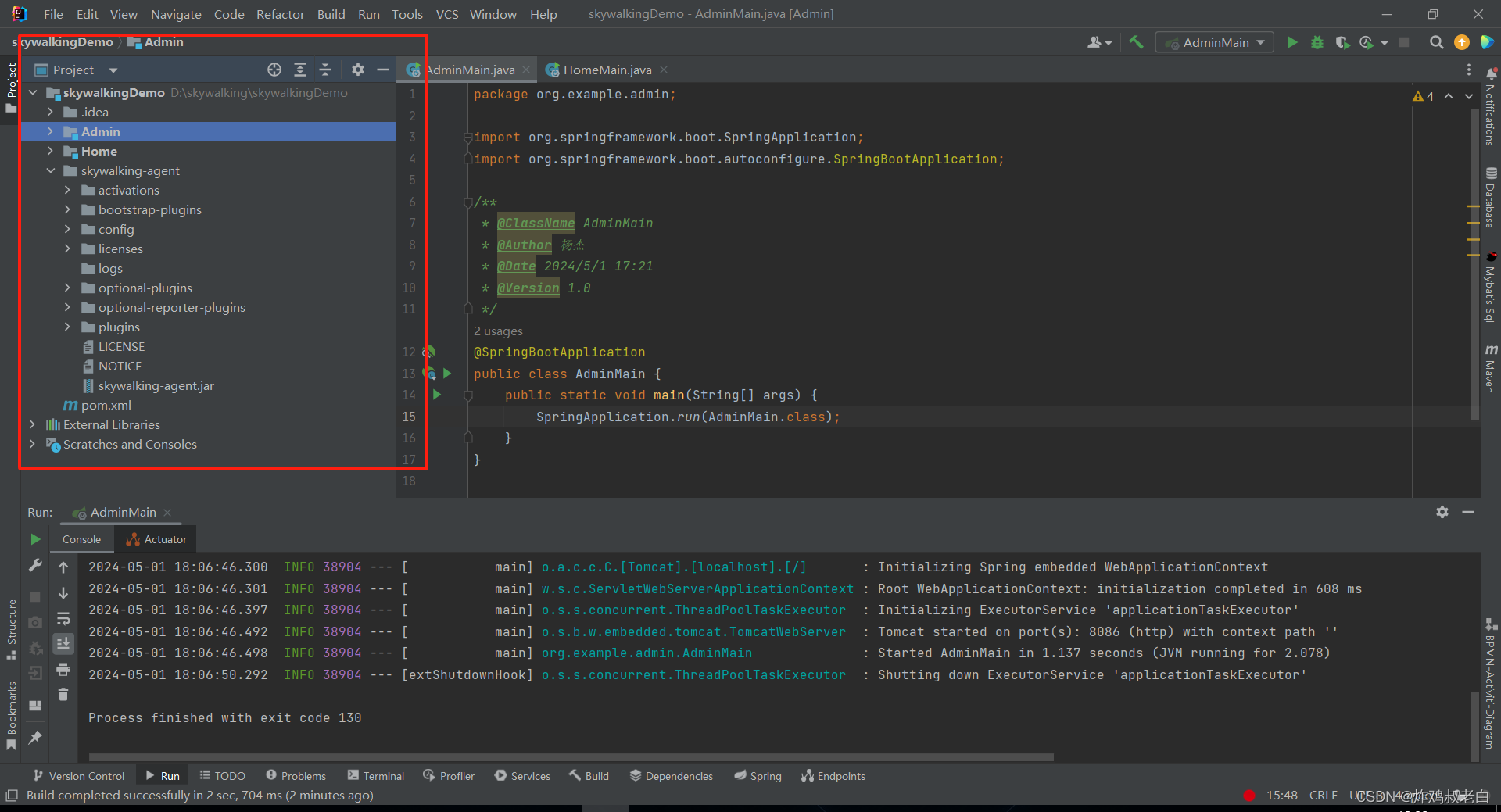Clear console with the trash icon
1501x812 pixels.
(x=63, y=694)
